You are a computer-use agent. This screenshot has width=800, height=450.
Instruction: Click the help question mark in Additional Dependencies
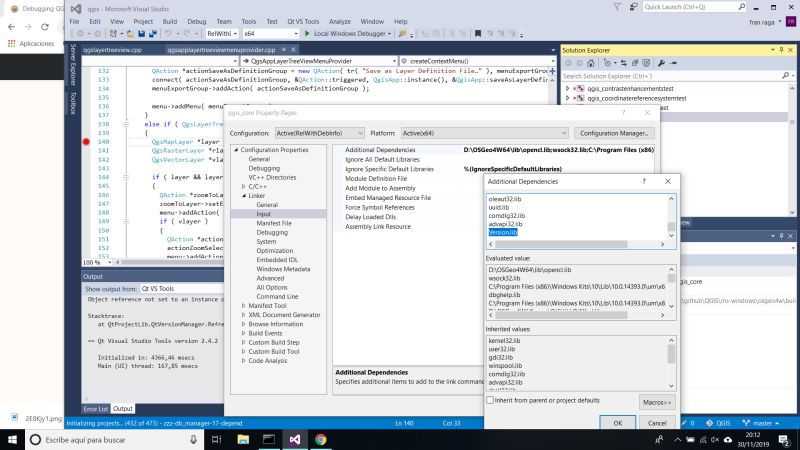[644, 181]
